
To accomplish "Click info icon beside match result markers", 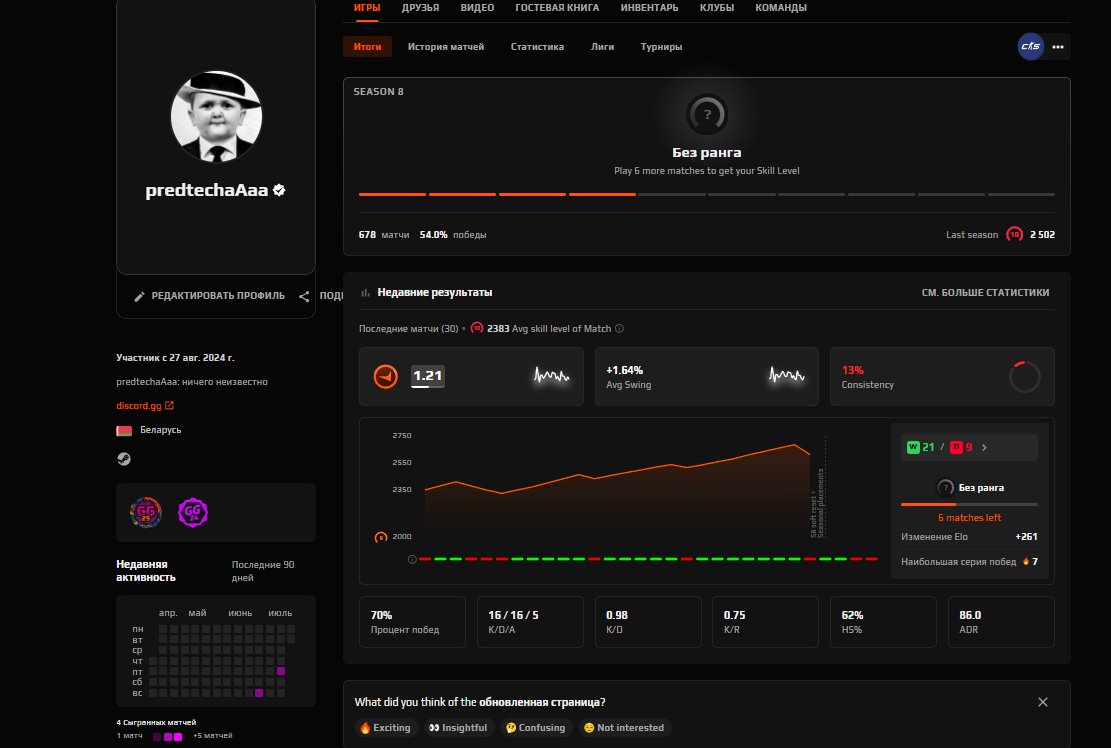I will click(x=412, y=560).
